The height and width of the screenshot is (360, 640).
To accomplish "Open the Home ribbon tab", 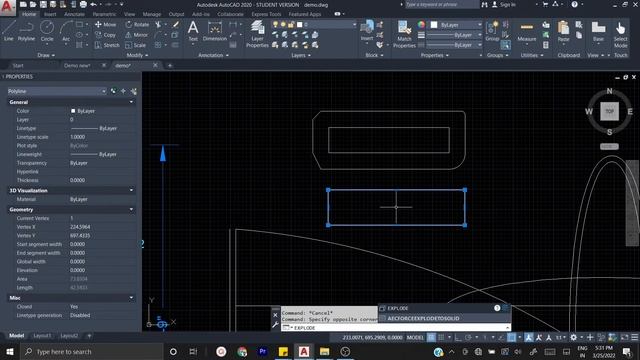I will [x=29, y=14].
